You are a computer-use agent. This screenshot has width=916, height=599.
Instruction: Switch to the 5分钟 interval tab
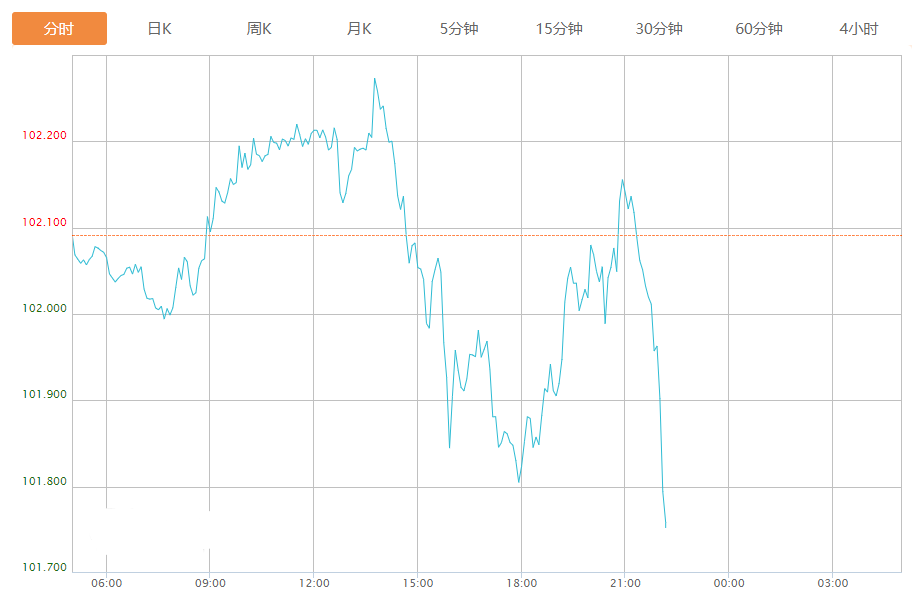[x=459, y=29]
